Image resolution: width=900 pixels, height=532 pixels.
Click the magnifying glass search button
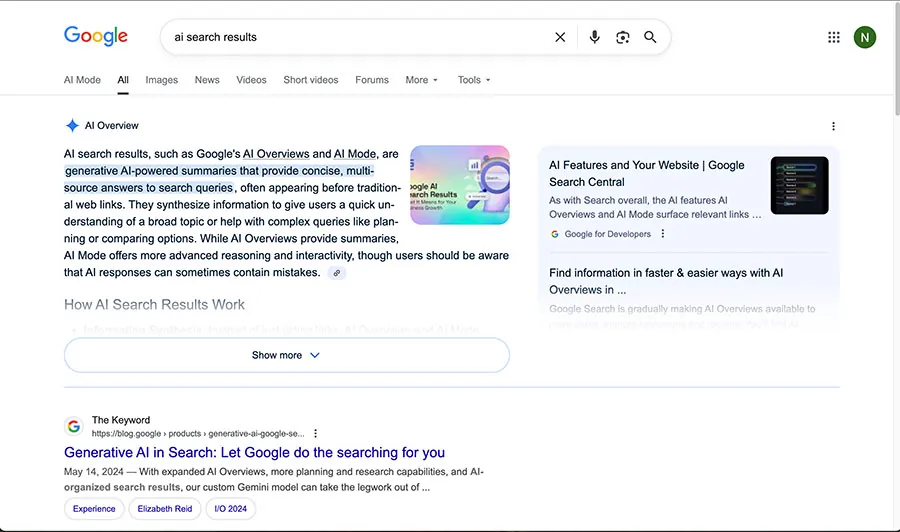(x=650, y=37)
